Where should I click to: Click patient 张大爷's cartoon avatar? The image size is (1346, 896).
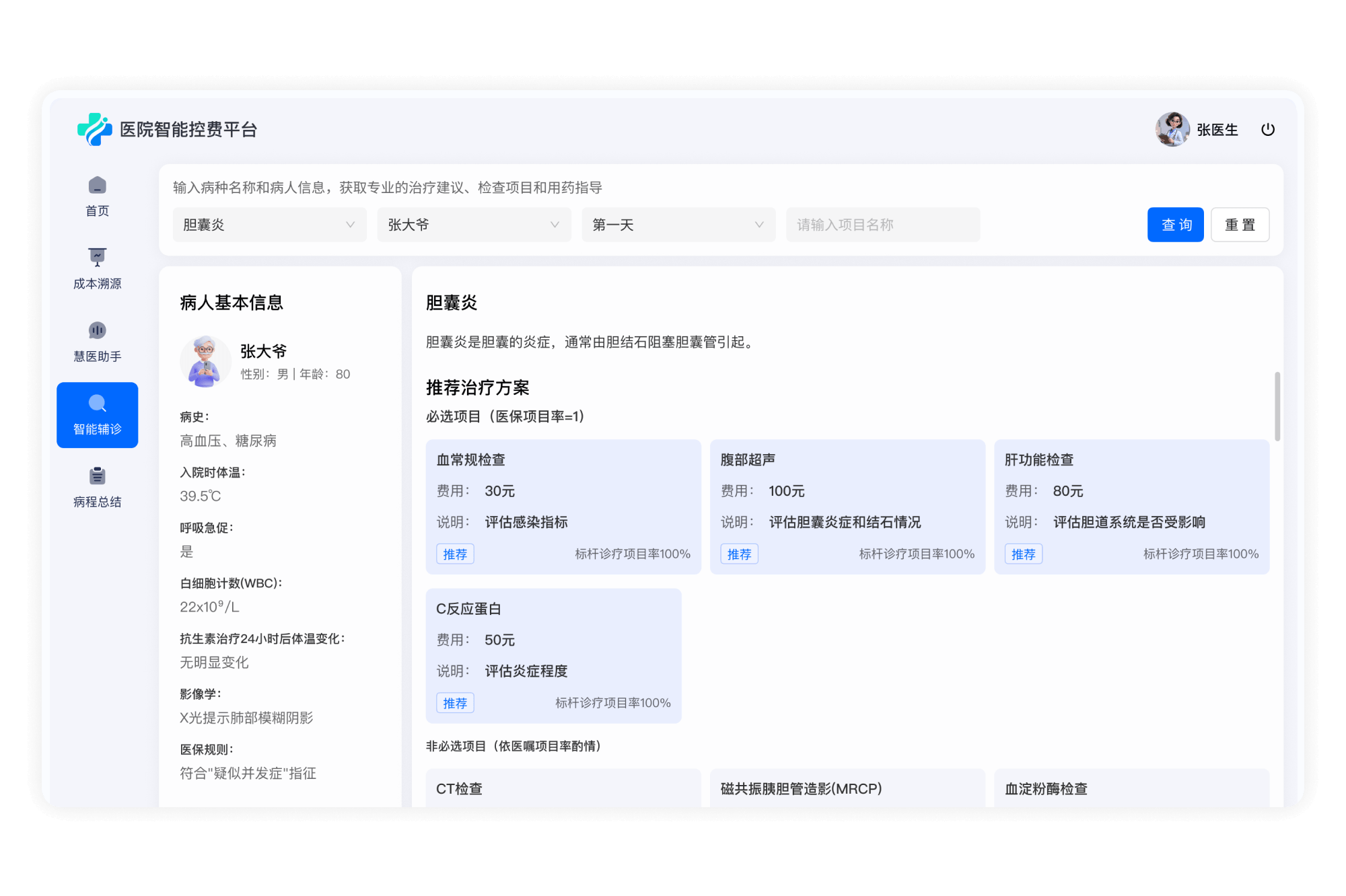click(x=205, y=362)
